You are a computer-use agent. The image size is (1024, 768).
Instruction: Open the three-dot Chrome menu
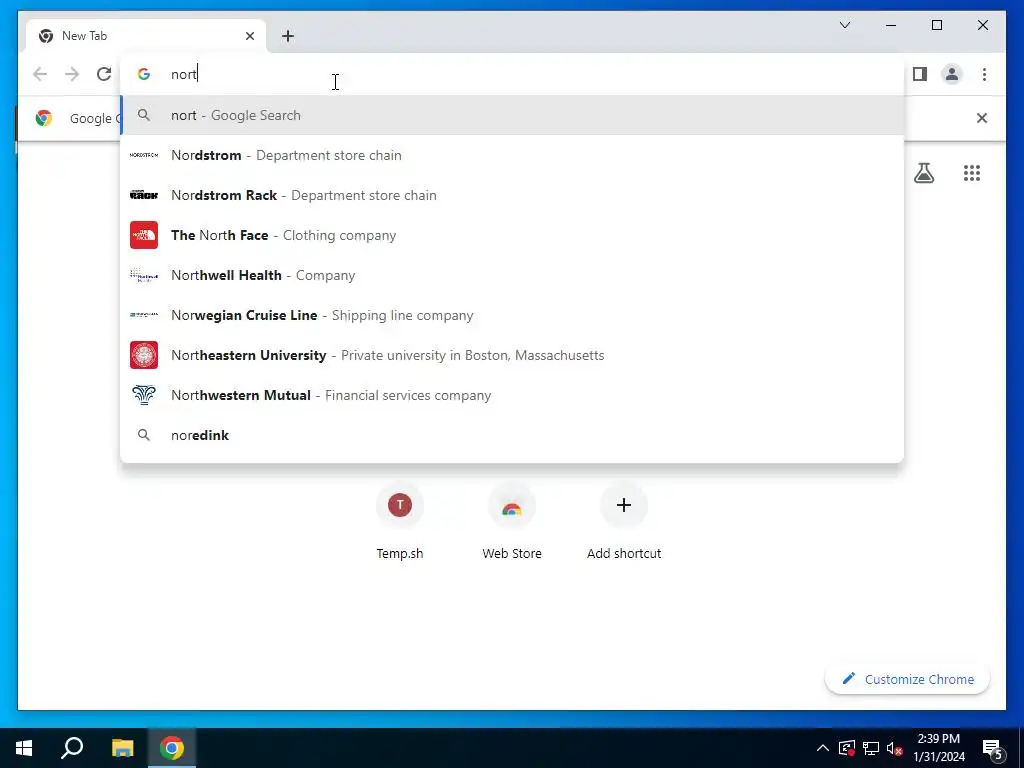tap(984, 74)
